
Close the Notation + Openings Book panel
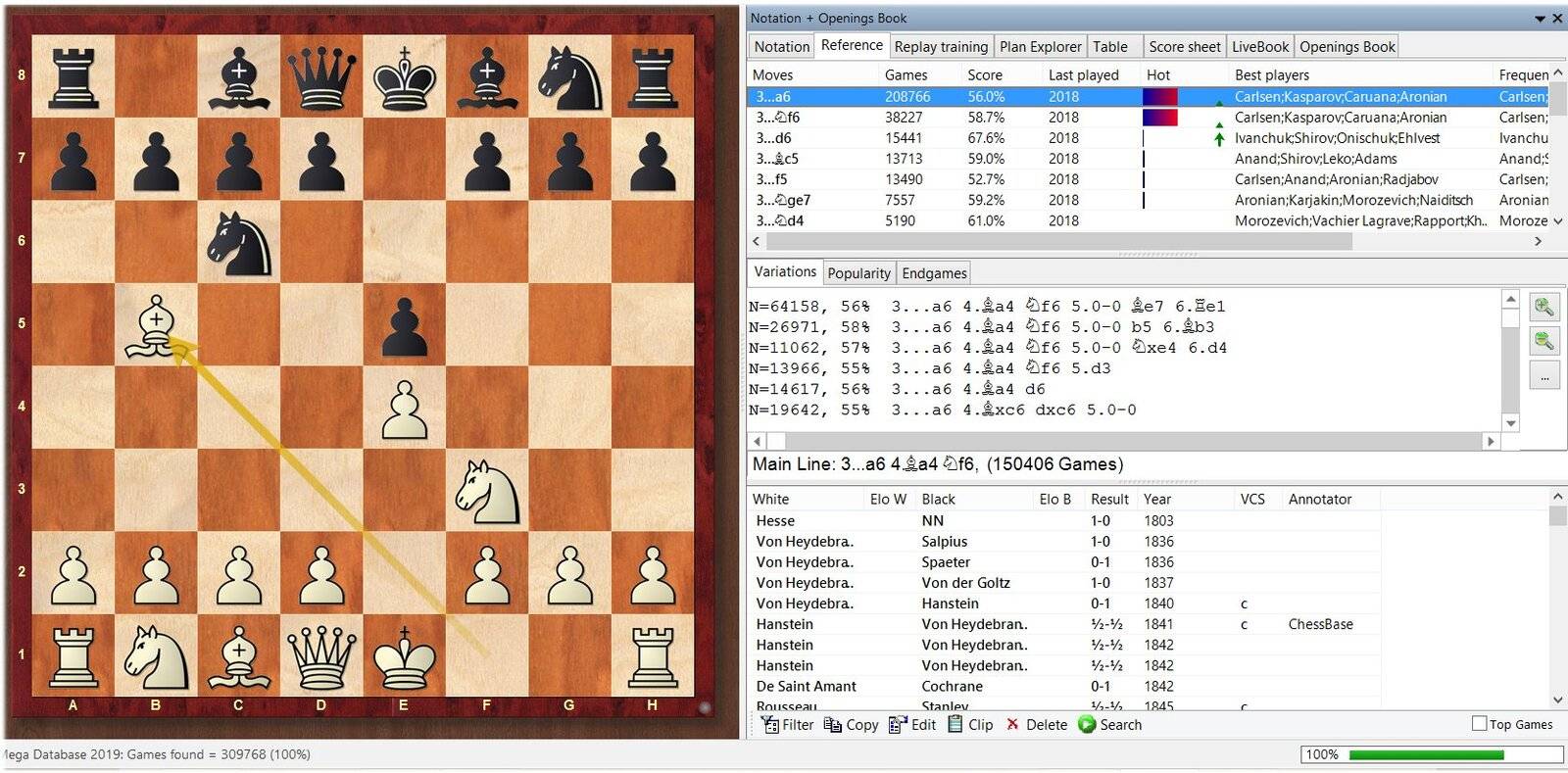pos(1557,19)
